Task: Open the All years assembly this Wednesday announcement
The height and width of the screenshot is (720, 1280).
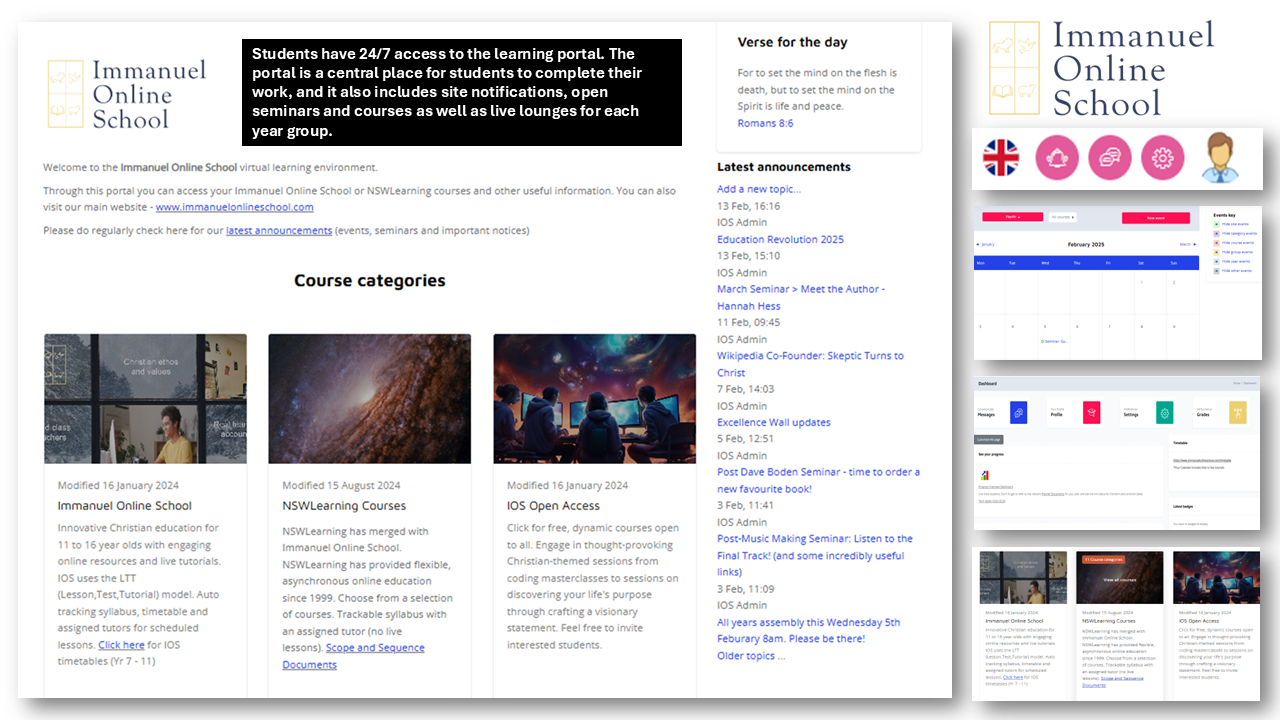Action: pyautogui.click(x=808, y=630)
